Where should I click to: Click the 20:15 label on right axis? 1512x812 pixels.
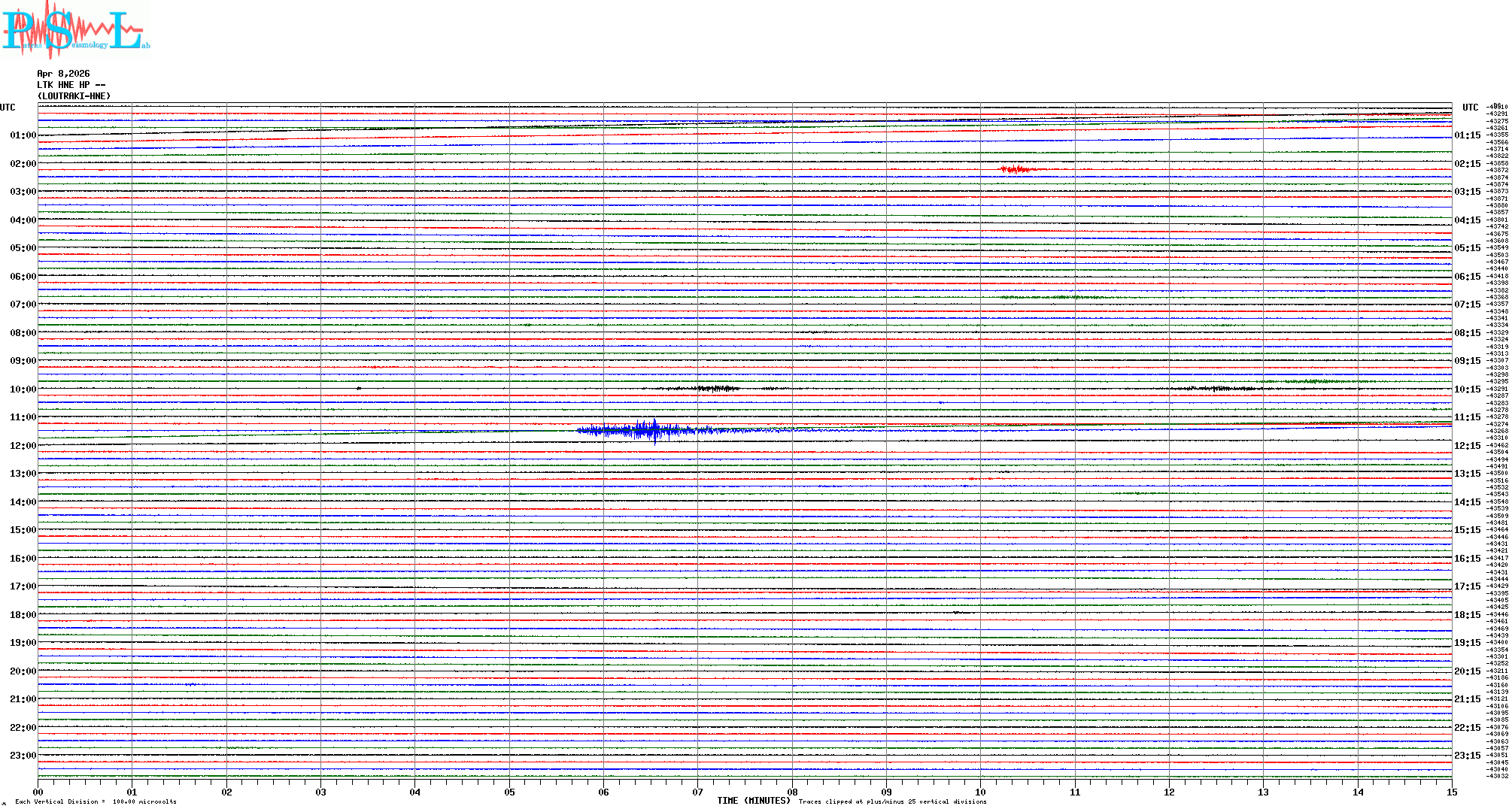click(x=1467, y=671)
